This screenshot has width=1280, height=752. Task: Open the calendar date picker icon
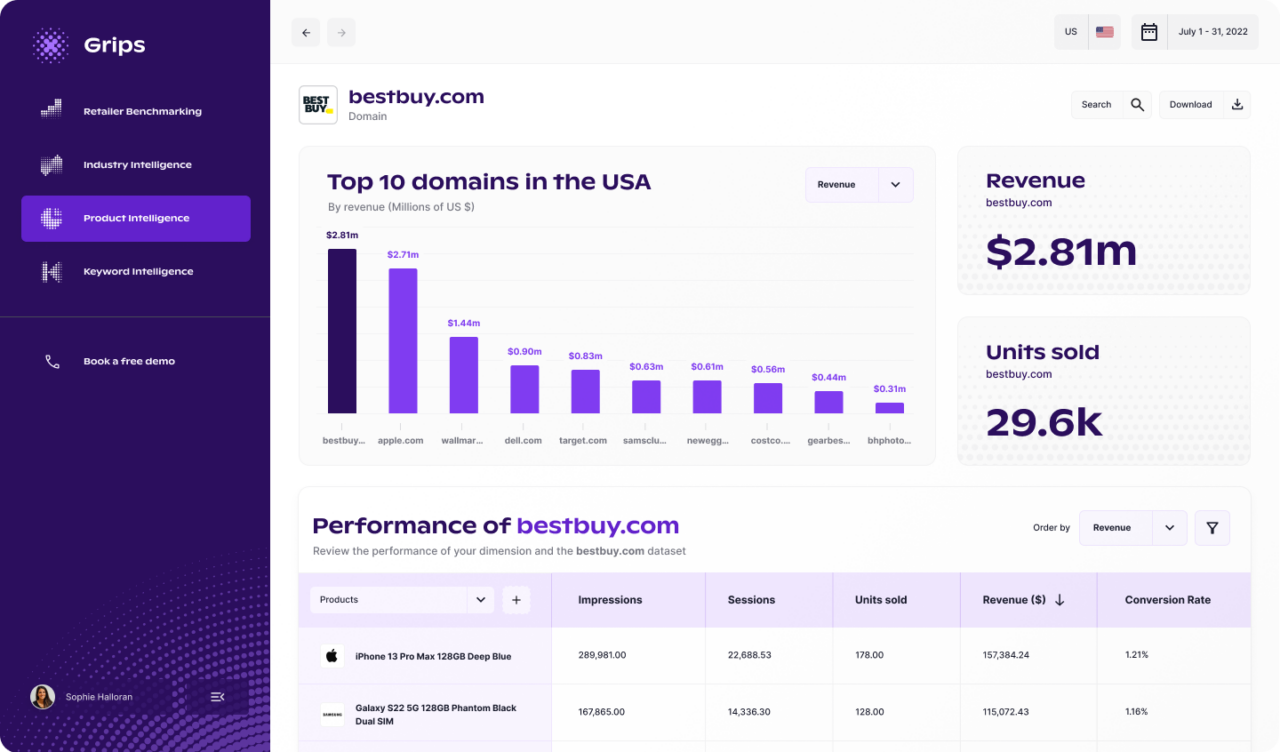coord(1149,32)
